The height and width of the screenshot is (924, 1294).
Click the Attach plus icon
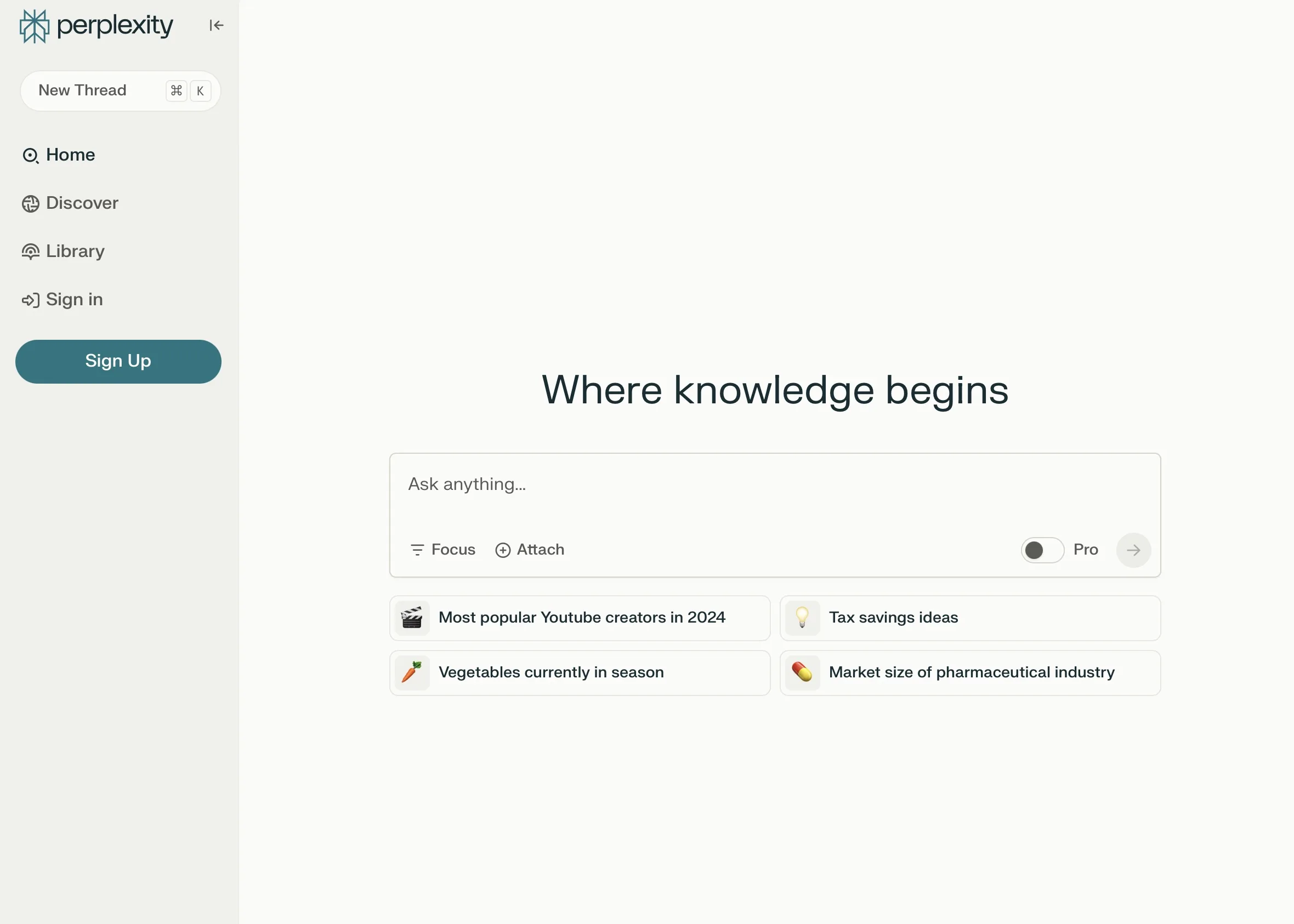(x=502, y=549)
